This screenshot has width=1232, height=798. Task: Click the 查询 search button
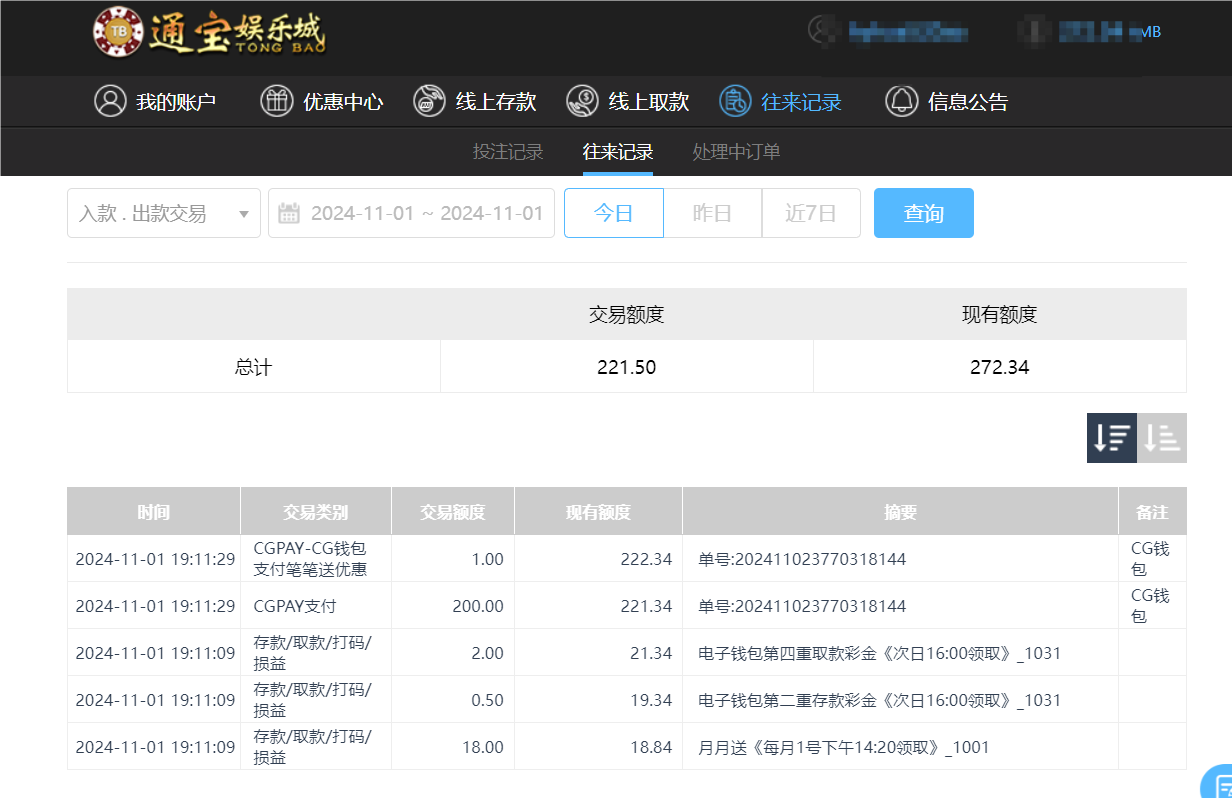point(923,212)
